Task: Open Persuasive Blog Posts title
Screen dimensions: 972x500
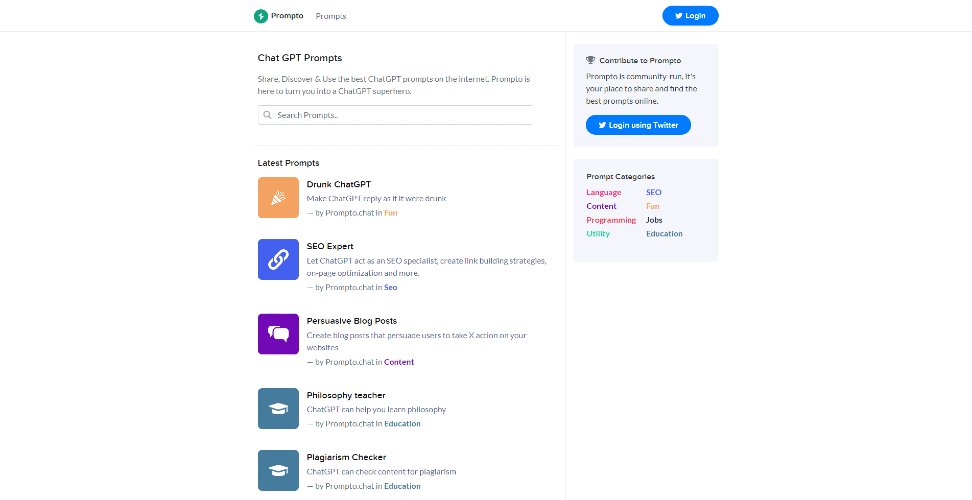Action: point(351,321)
